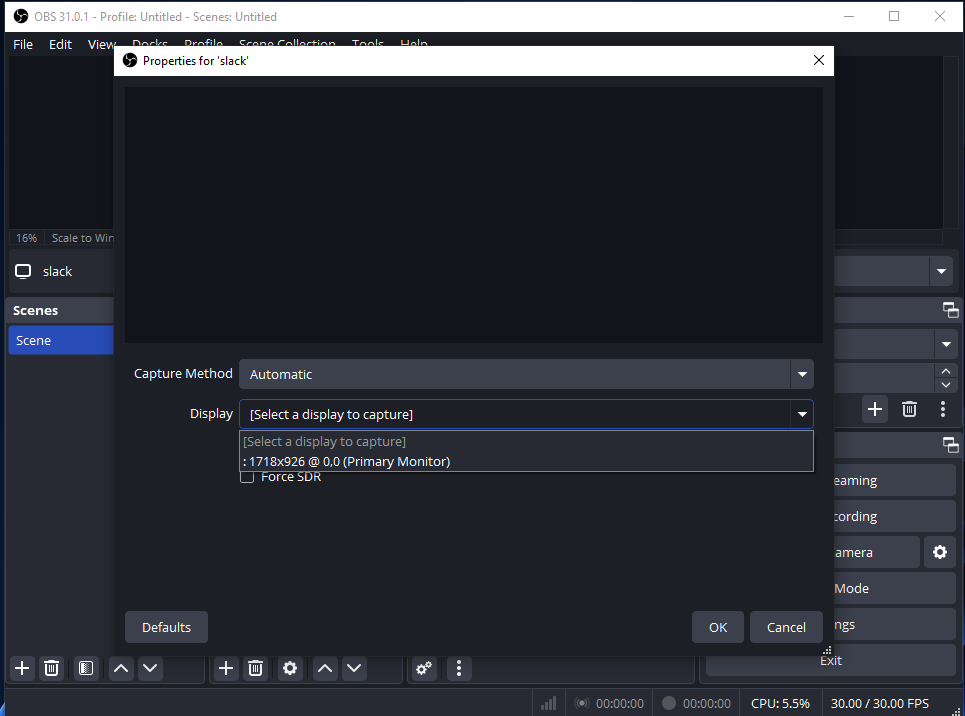Click the Start Recording button in Controls
The height and width of the screenshot is (716, 965).
click(894, 516)
